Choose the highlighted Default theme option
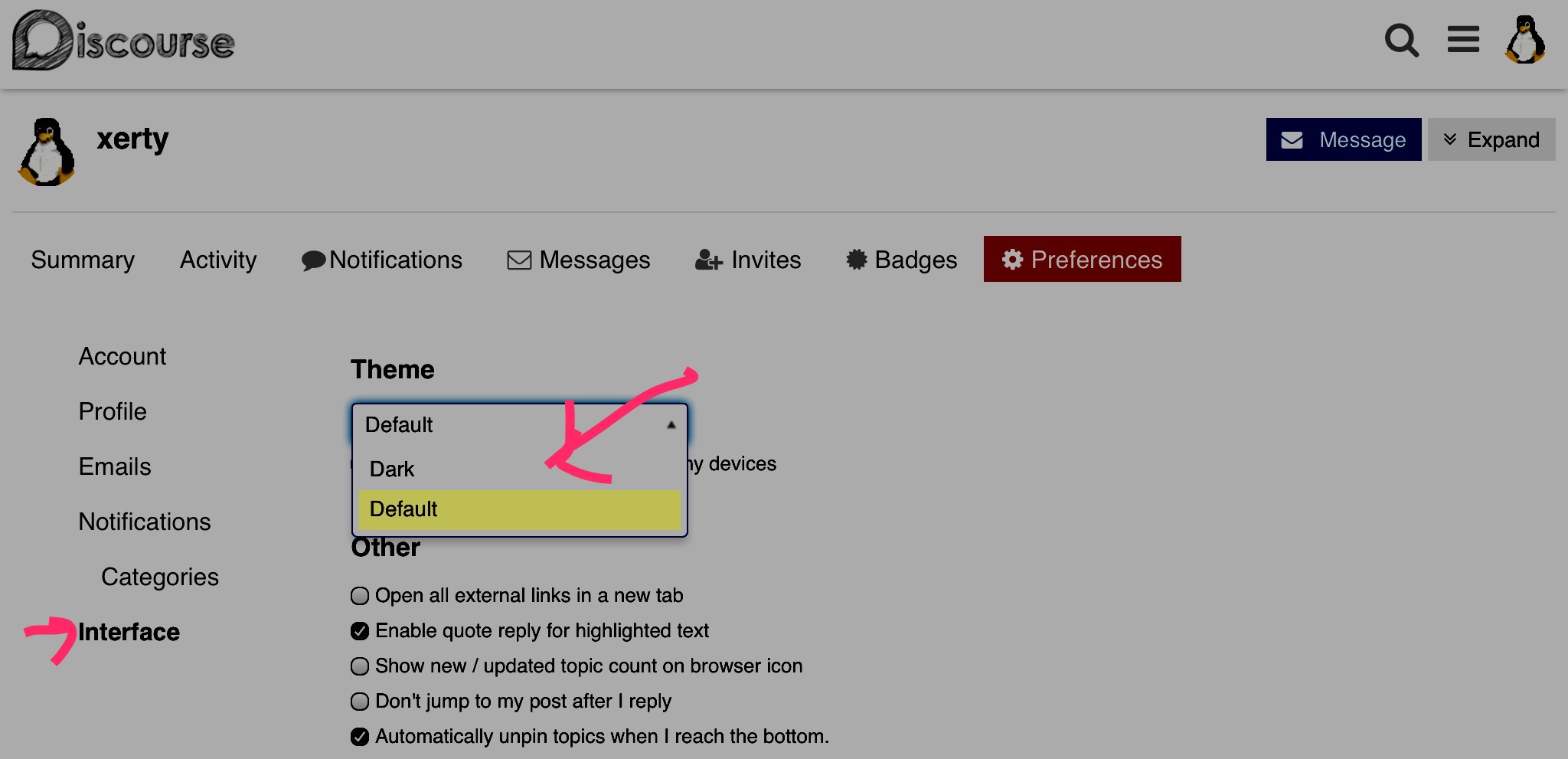 click(520, 509)
